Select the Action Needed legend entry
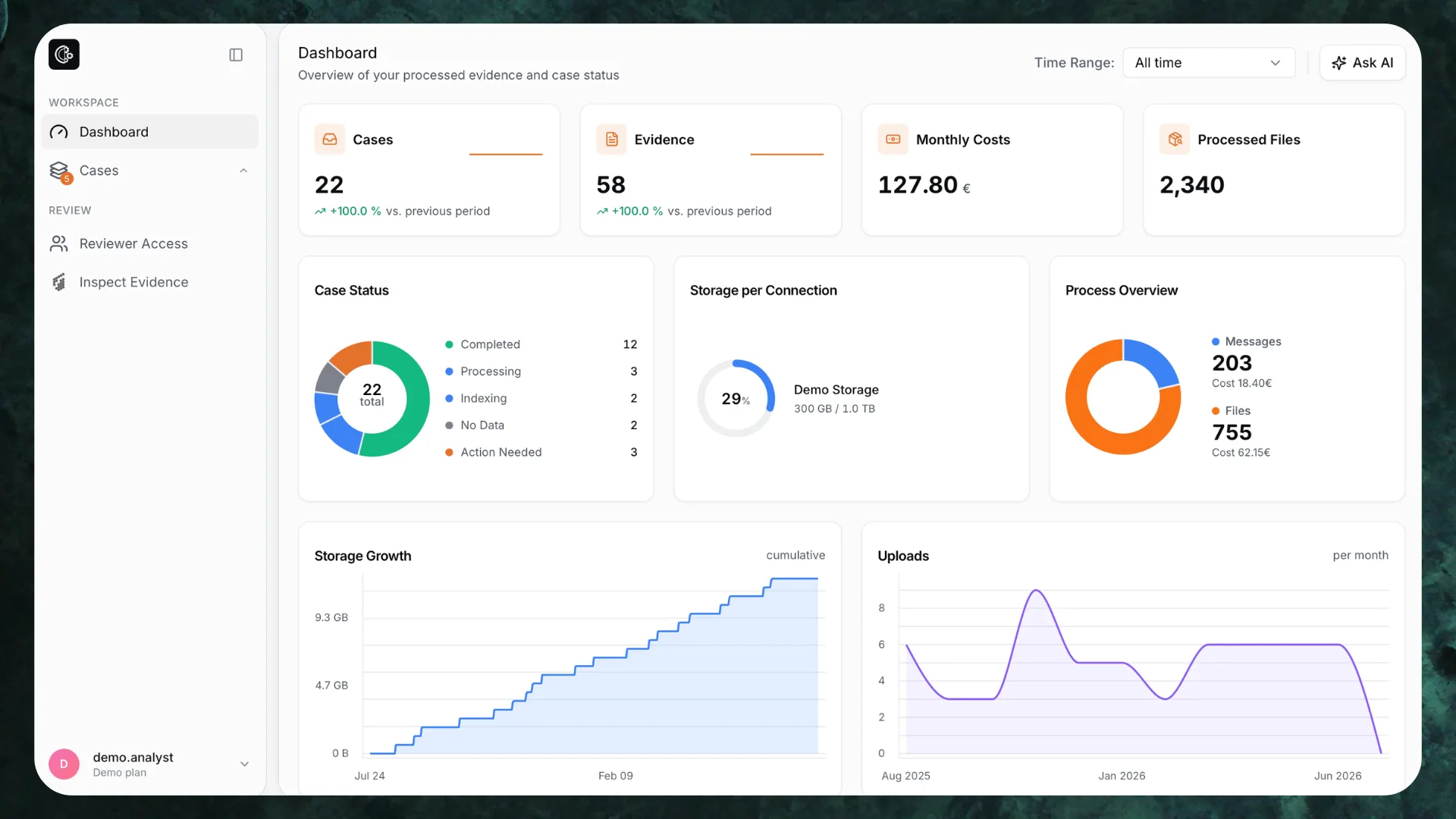This screenshot has width=1456, height=819. [541, 452]
